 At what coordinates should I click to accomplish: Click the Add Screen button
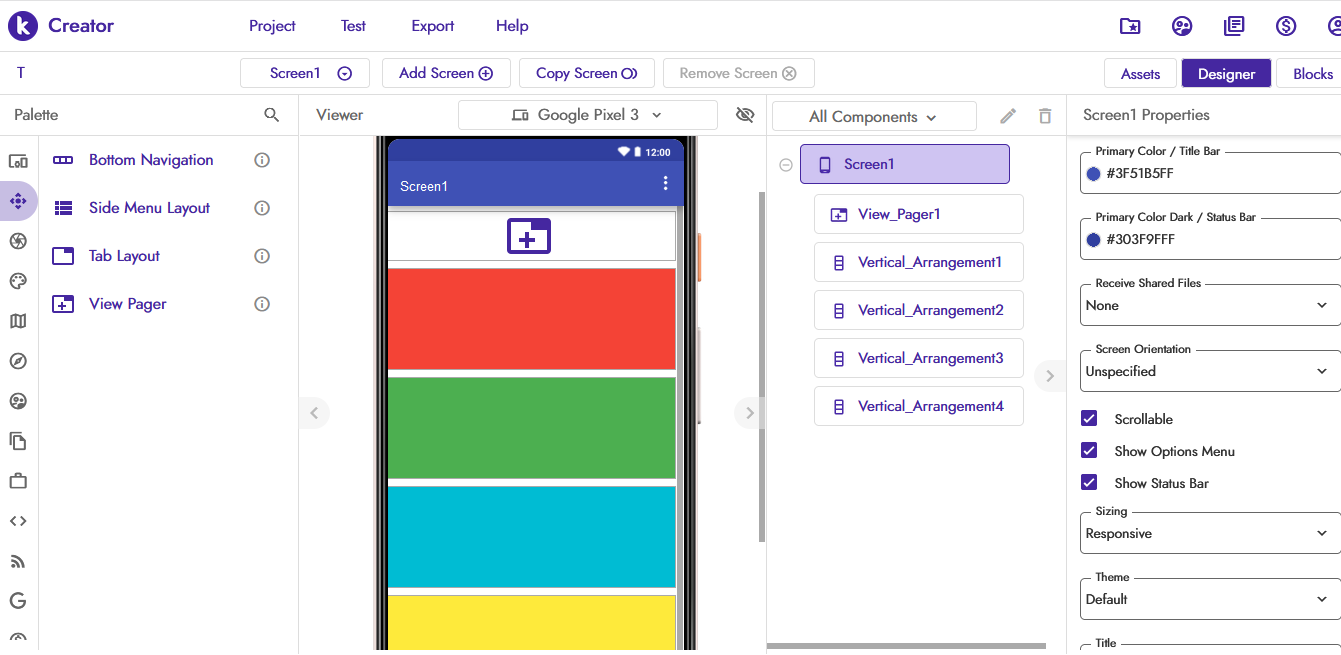(446, 73)
